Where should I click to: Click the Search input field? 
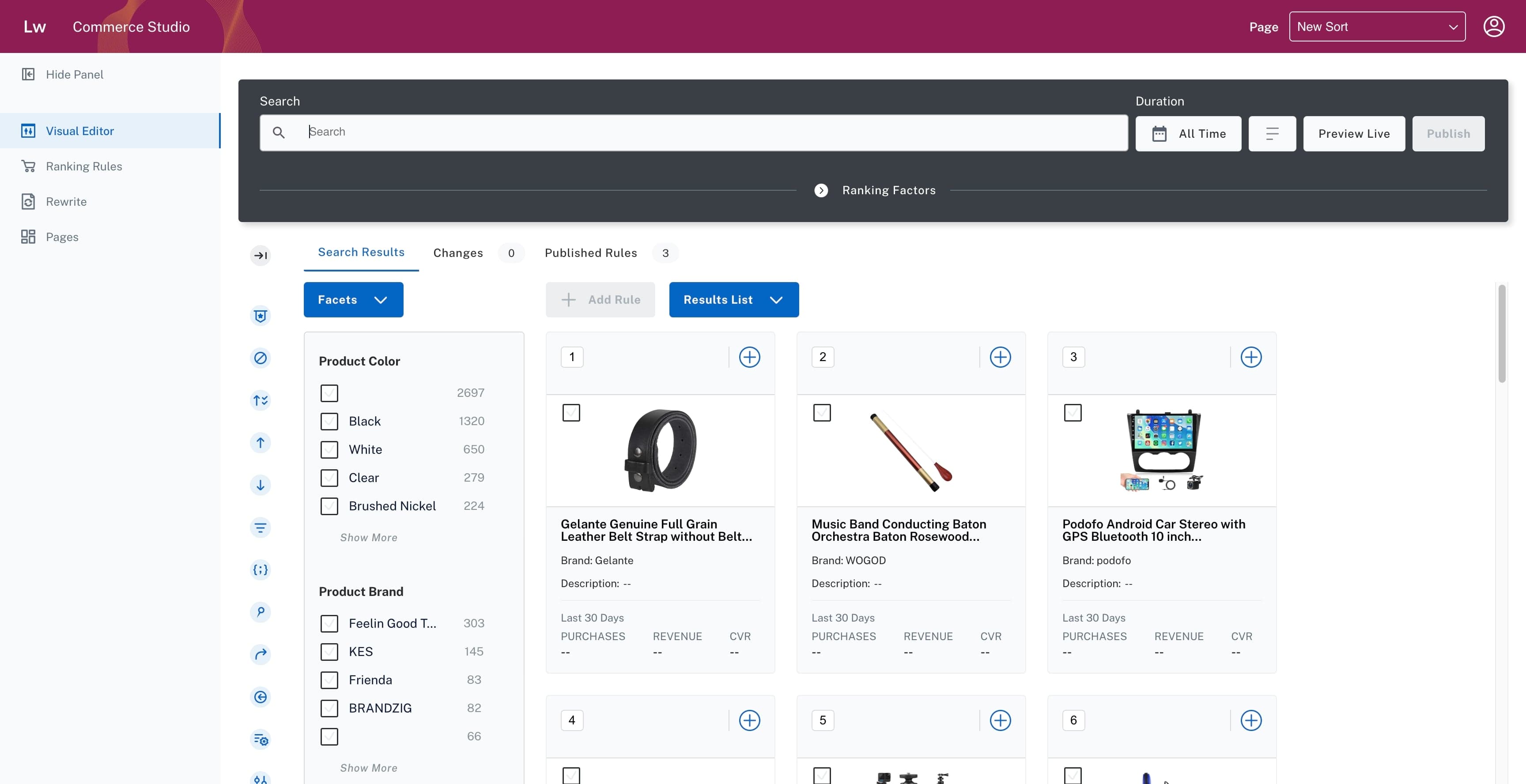pyautogui.click(x=694, y=132)
